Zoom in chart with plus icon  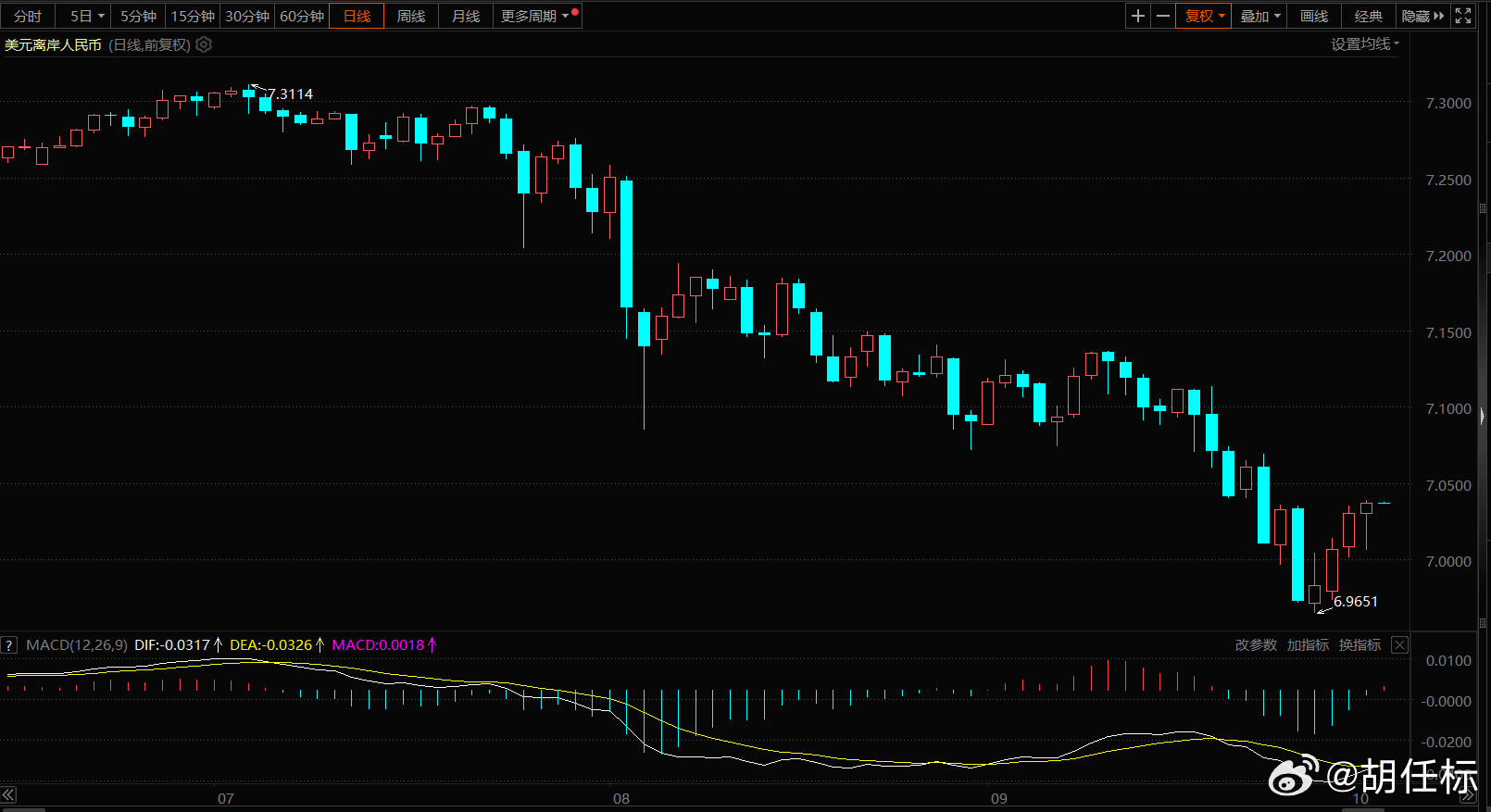tap(1138, 16)
